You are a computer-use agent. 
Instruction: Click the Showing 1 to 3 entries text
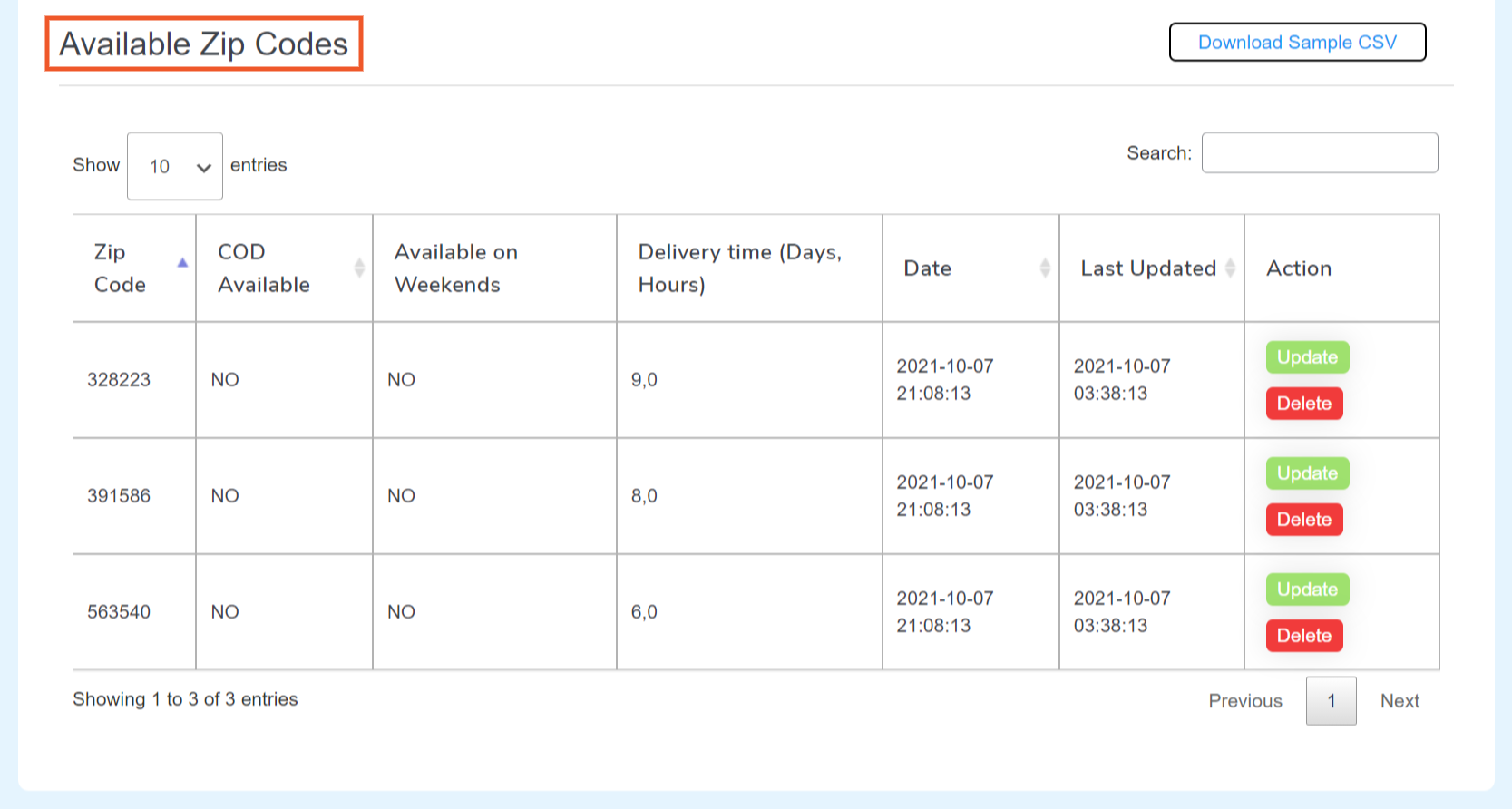pos(185,699)
